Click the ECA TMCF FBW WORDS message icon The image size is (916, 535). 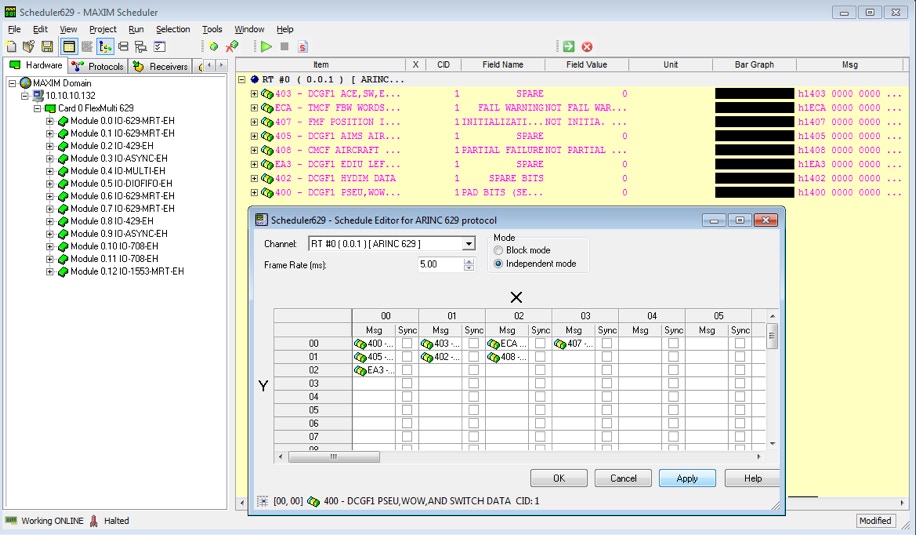[x=267, y=107]
